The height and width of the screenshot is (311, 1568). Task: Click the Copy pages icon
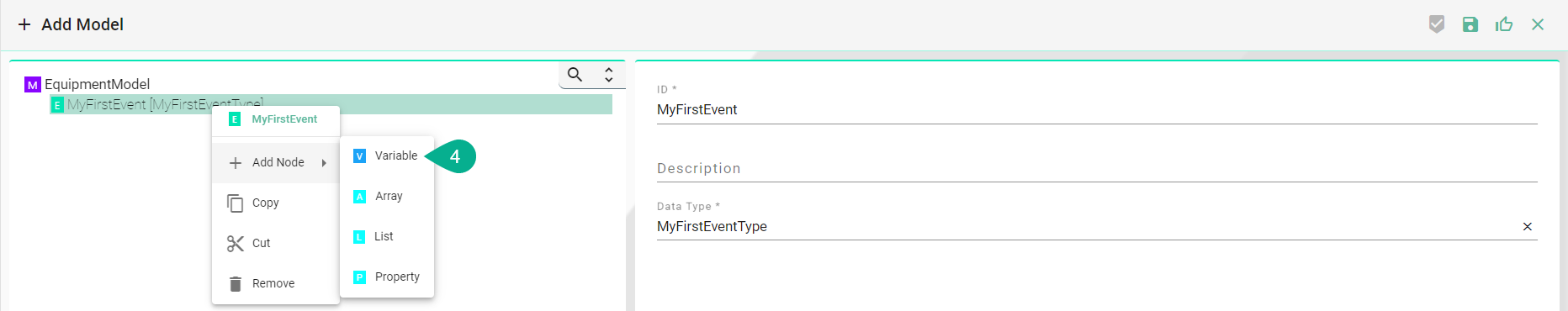tap(236, 203)
